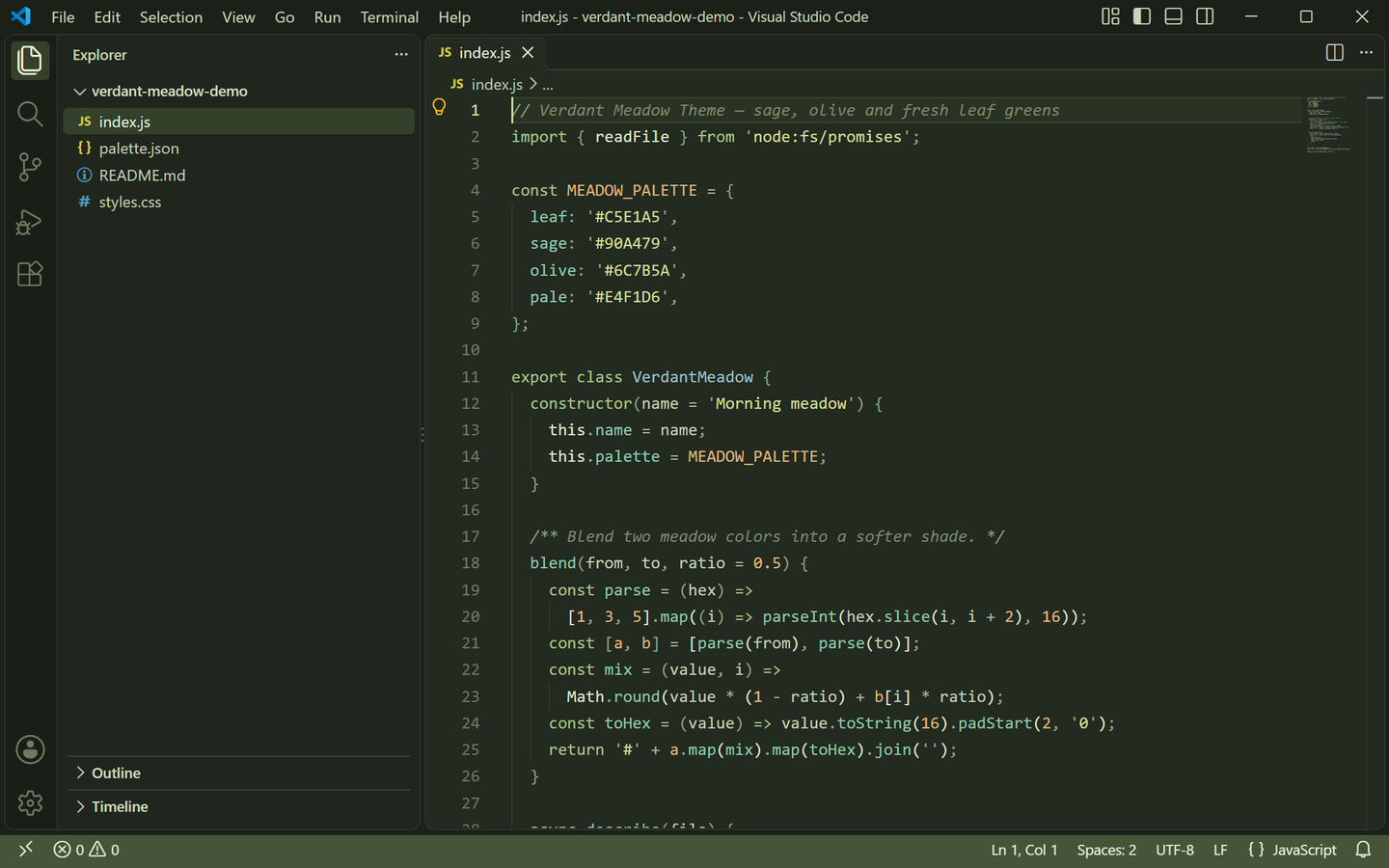Viewport: 1389px width, 868px height.
Task: Open the Accounts menu icon
Action: pos(30,749)
